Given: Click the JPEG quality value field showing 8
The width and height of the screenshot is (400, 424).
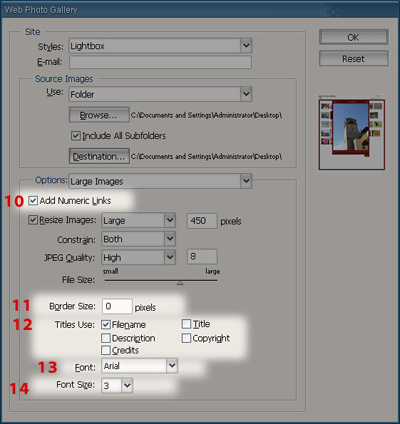Looking at the screenshot, I should (202, 257).
